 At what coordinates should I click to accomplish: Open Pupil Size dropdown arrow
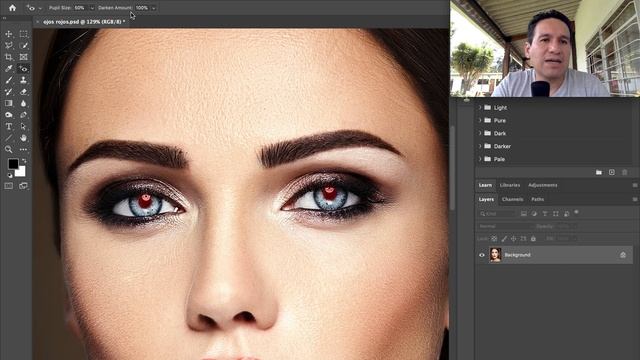point(92,8)
